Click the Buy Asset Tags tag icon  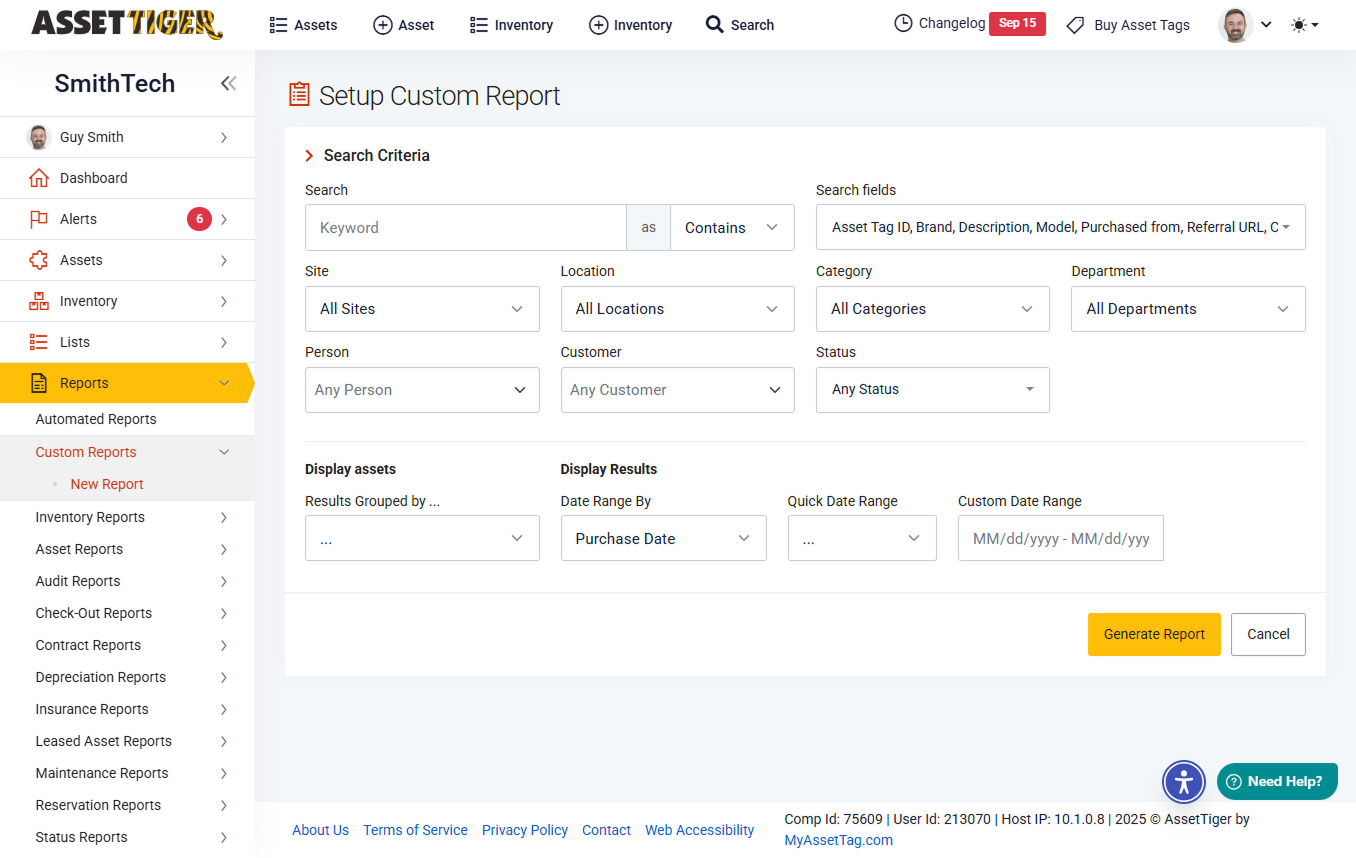1075,24
